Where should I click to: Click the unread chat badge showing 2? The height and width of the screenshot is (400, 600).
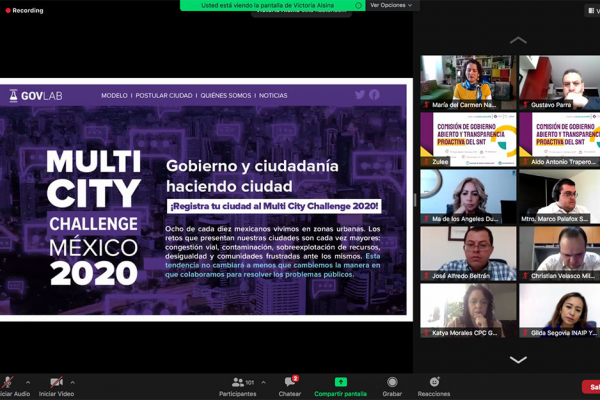pos(295,379)
